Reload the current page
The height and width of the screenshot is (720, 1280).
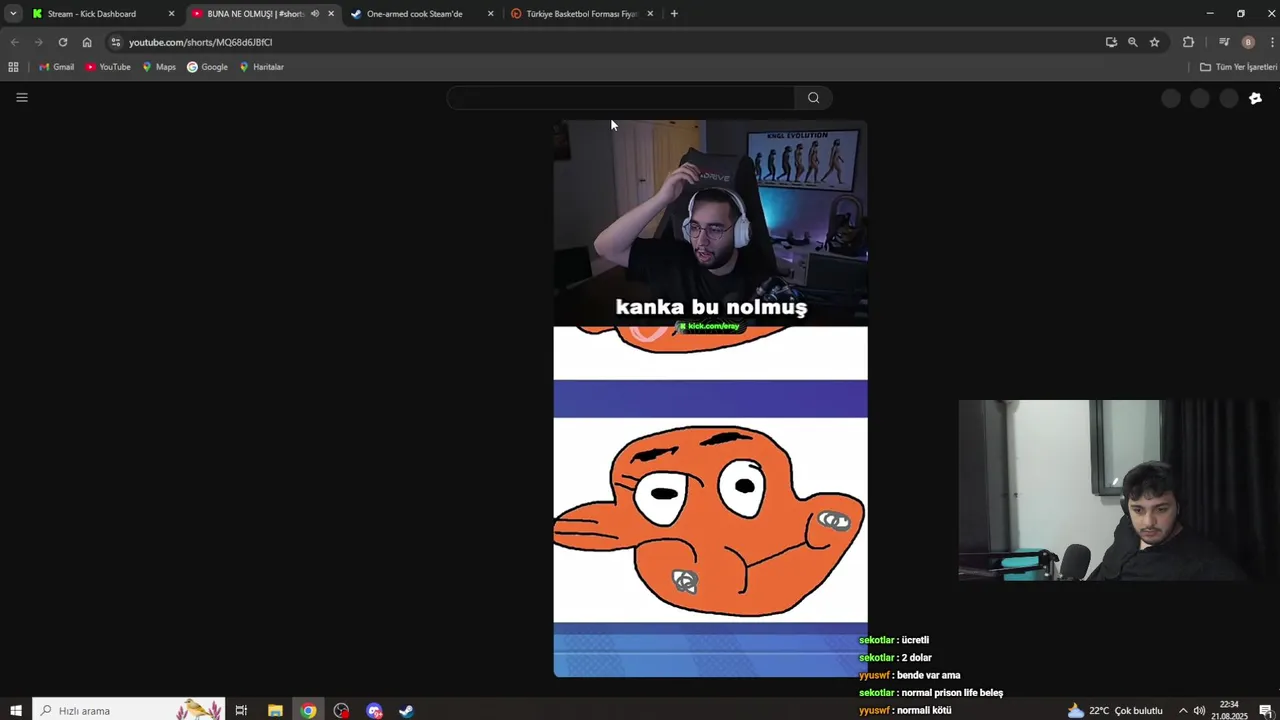click(62, 42)
